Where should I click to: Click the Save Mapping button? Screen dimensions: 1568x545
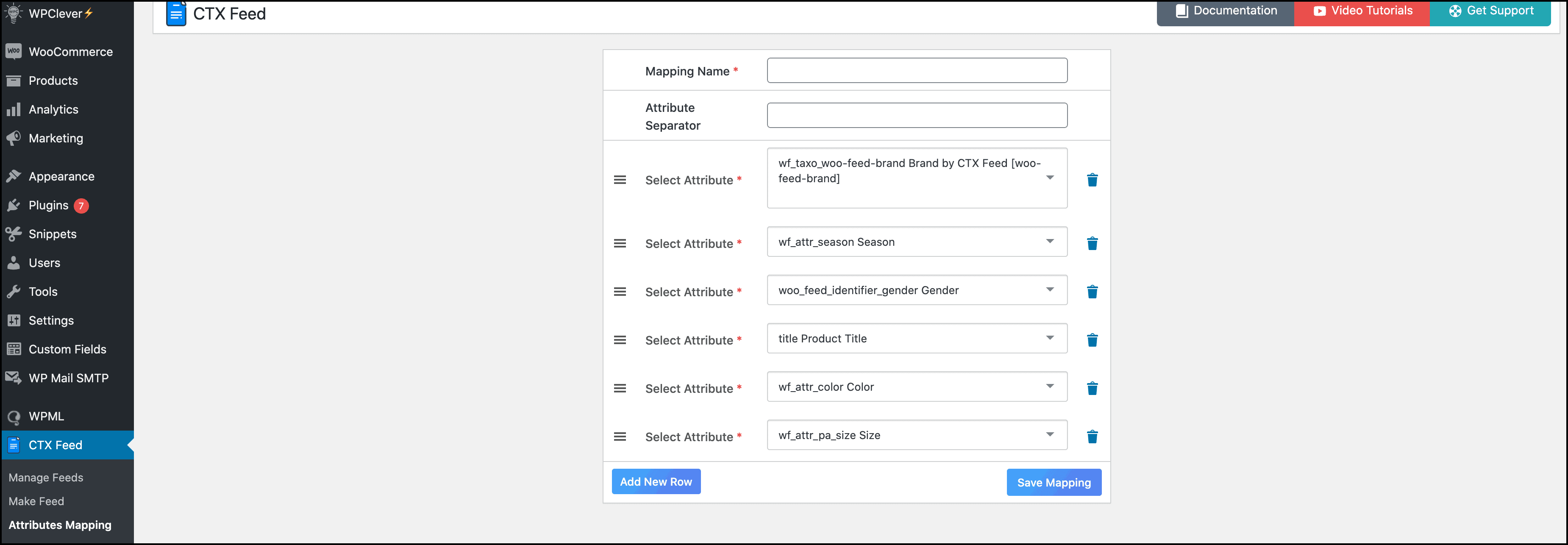point(1054,481)
